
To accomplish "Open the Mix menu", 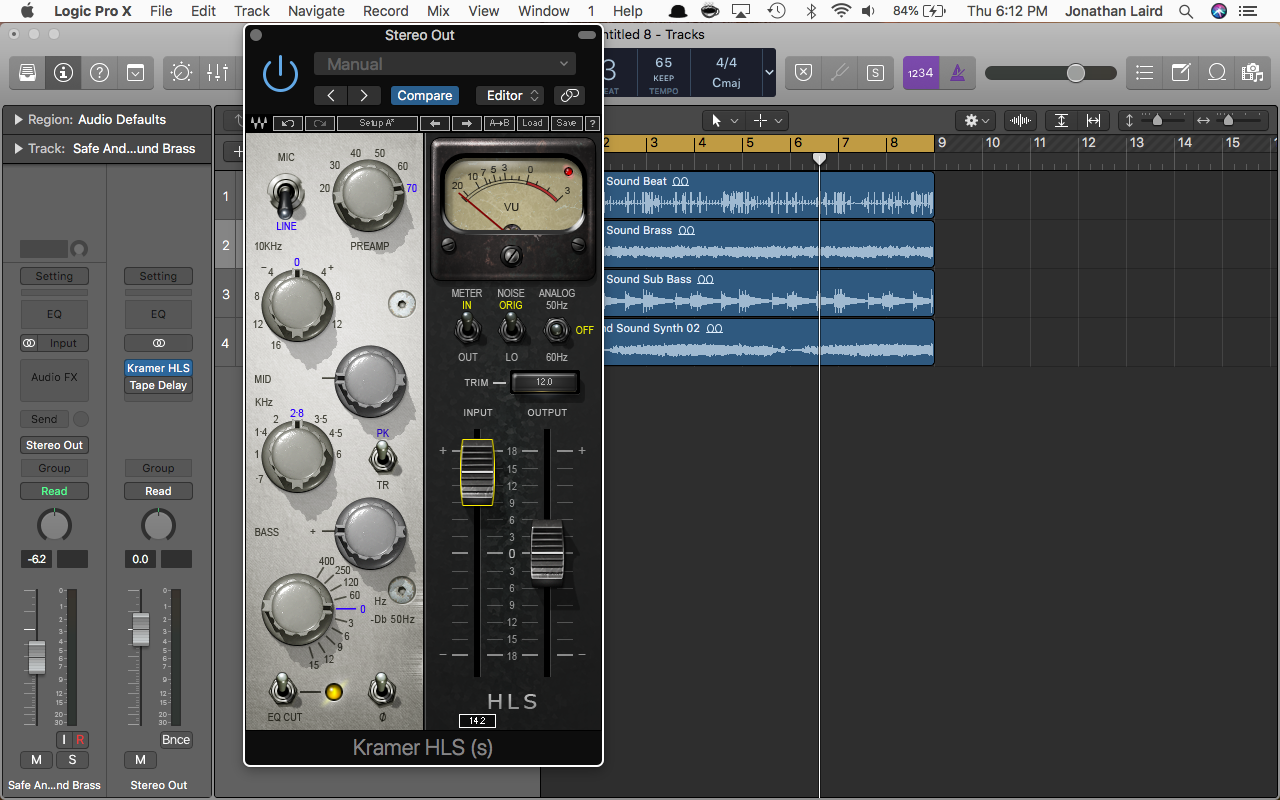I will coord(438,11).
